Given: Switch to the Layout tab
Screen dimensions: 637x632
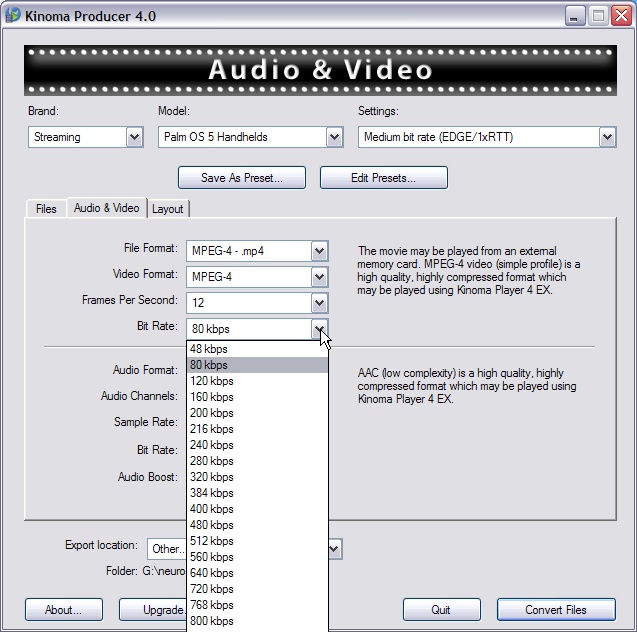Looking at the screenshot, I should click(x=167, y=209).
